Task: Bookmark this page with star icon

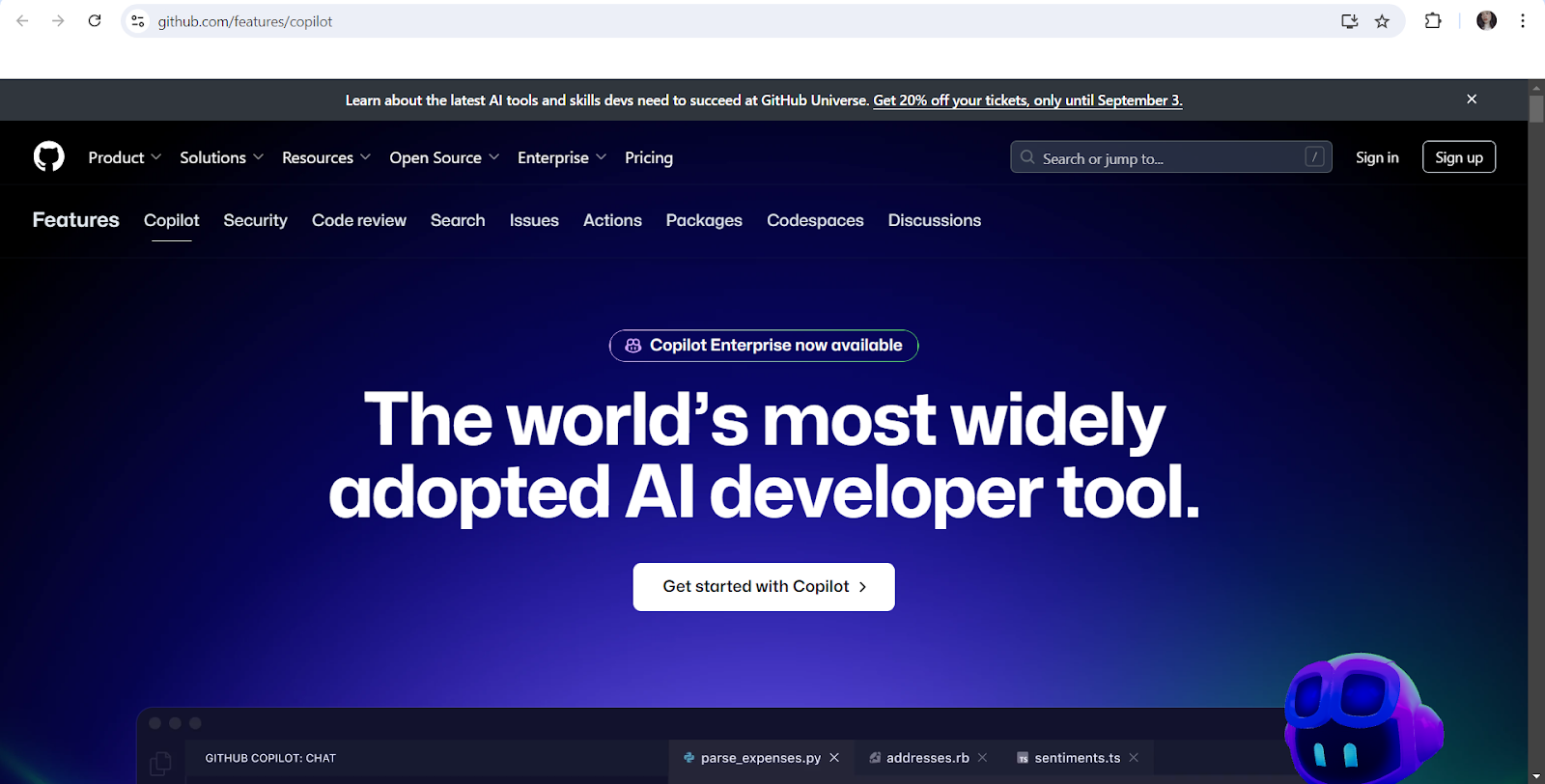Action: pos(1382,21)
